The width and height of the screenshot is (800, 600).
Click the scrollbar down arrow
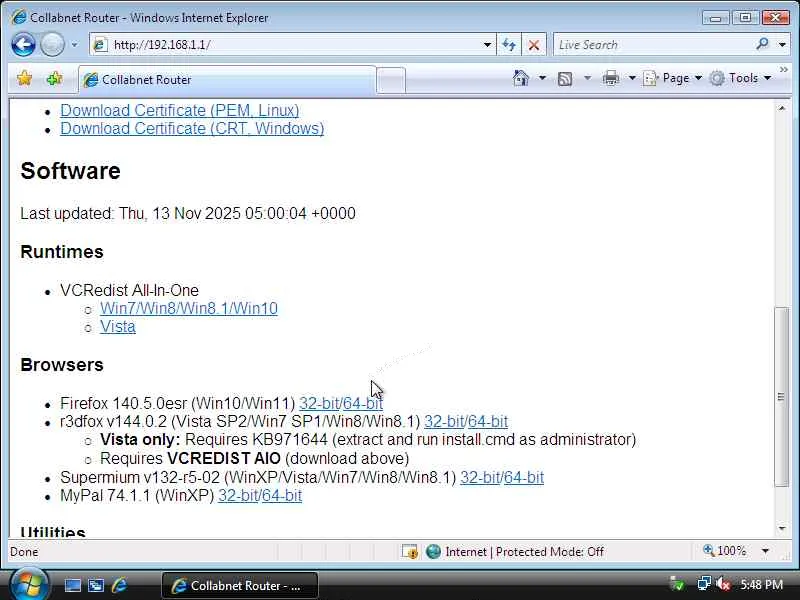coord(782,529)
